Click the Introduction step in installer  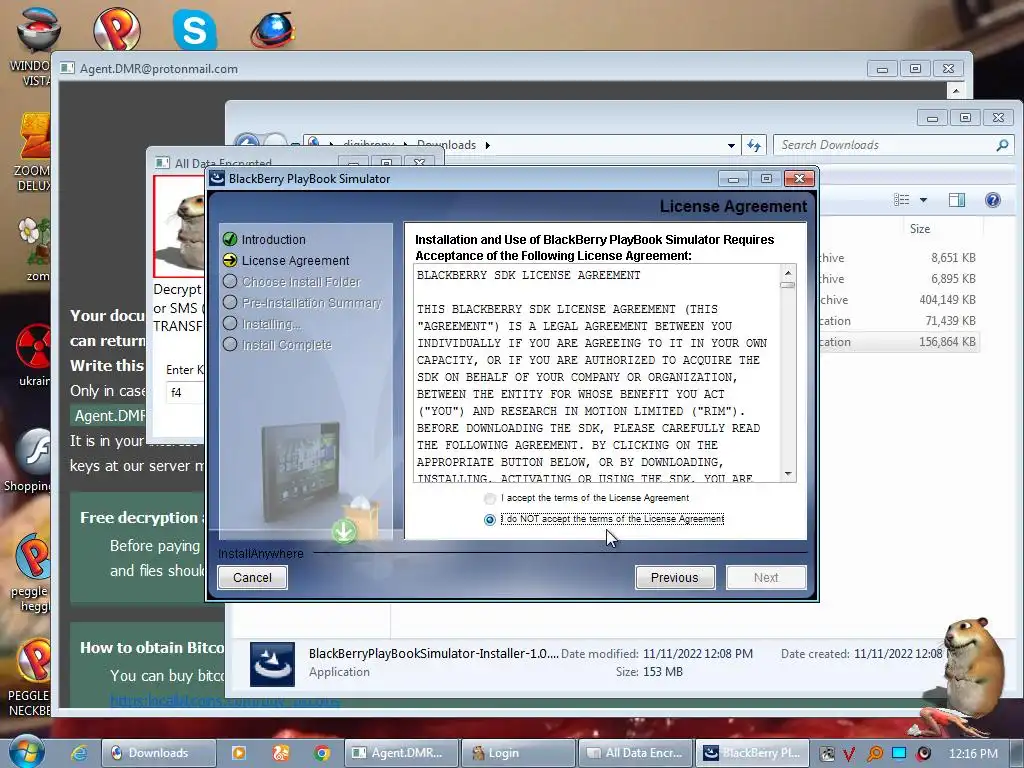(273, 240)
